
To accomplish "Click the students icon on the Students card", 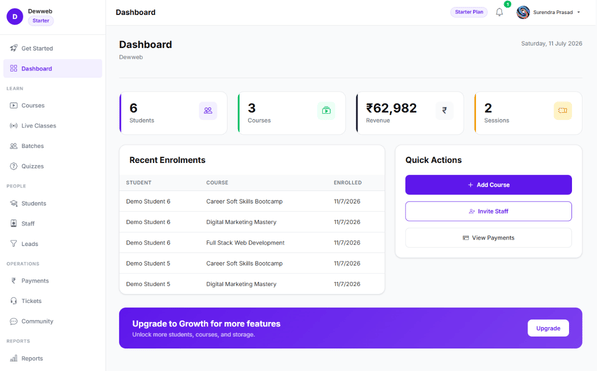I will [x=208, y=110].
